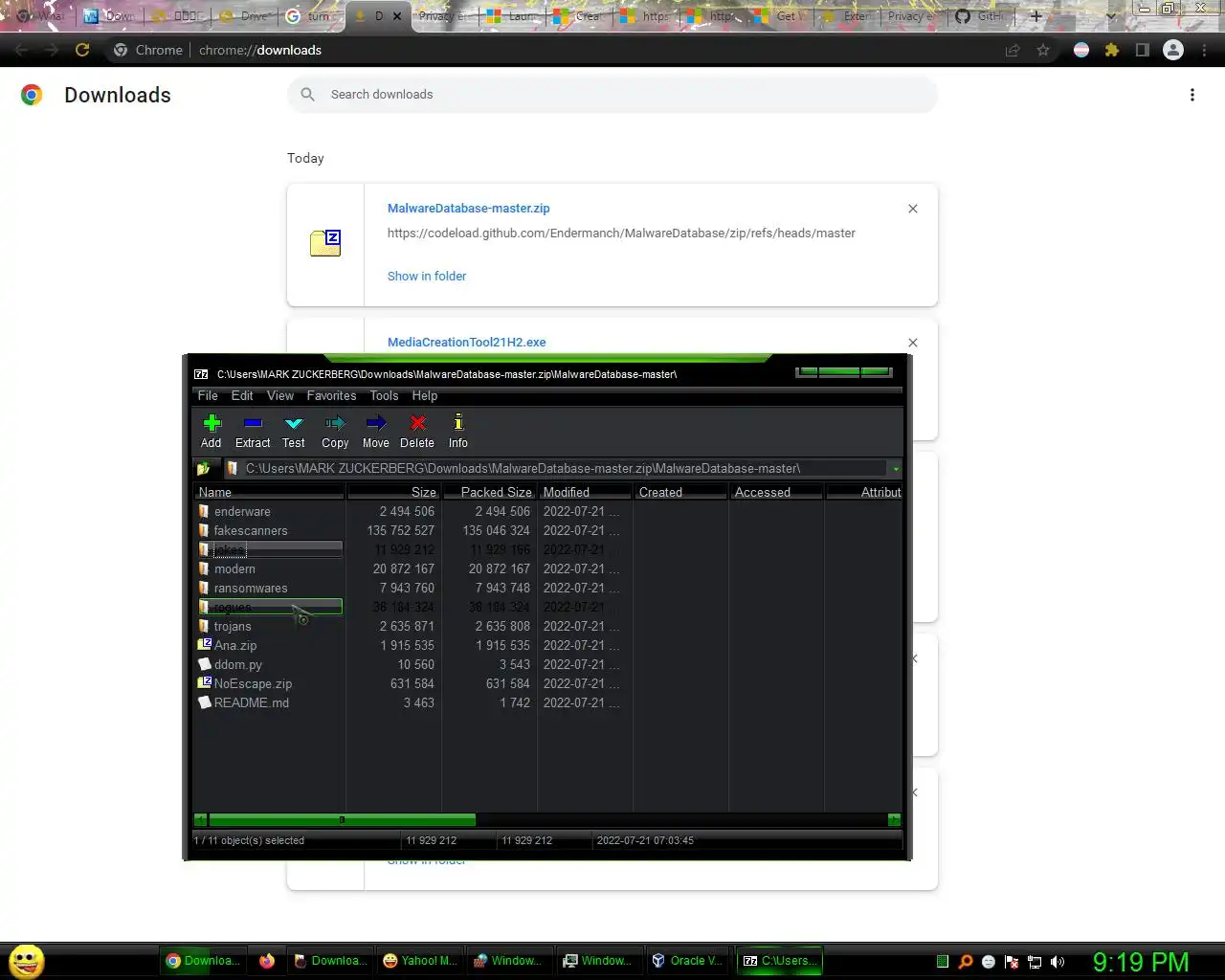Click the horizontal scrollbar in 7-Zip
This screenshot has height=980, width=1225.
pos(342,819)
